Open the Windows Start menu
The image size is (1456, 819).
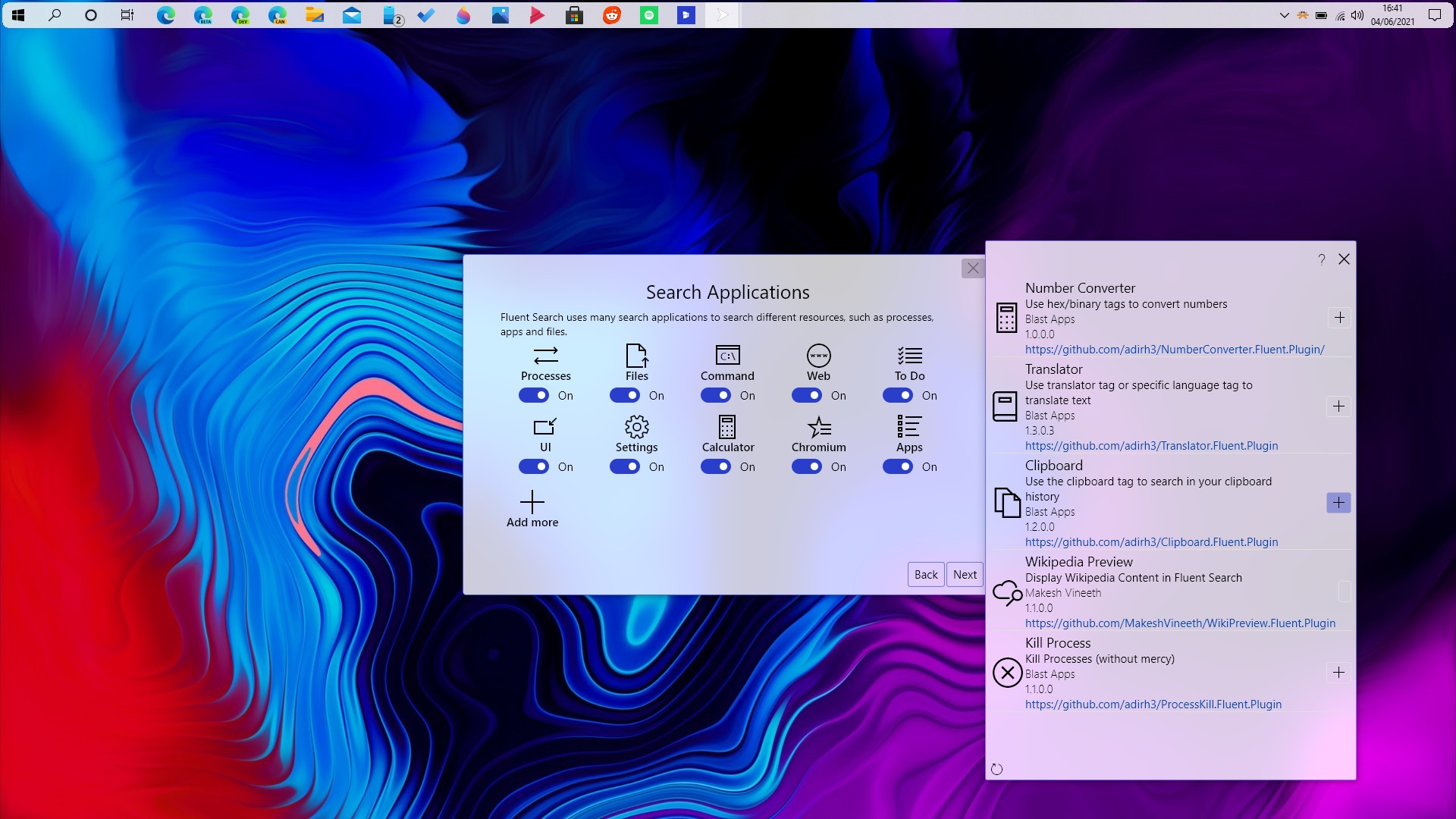18,14
